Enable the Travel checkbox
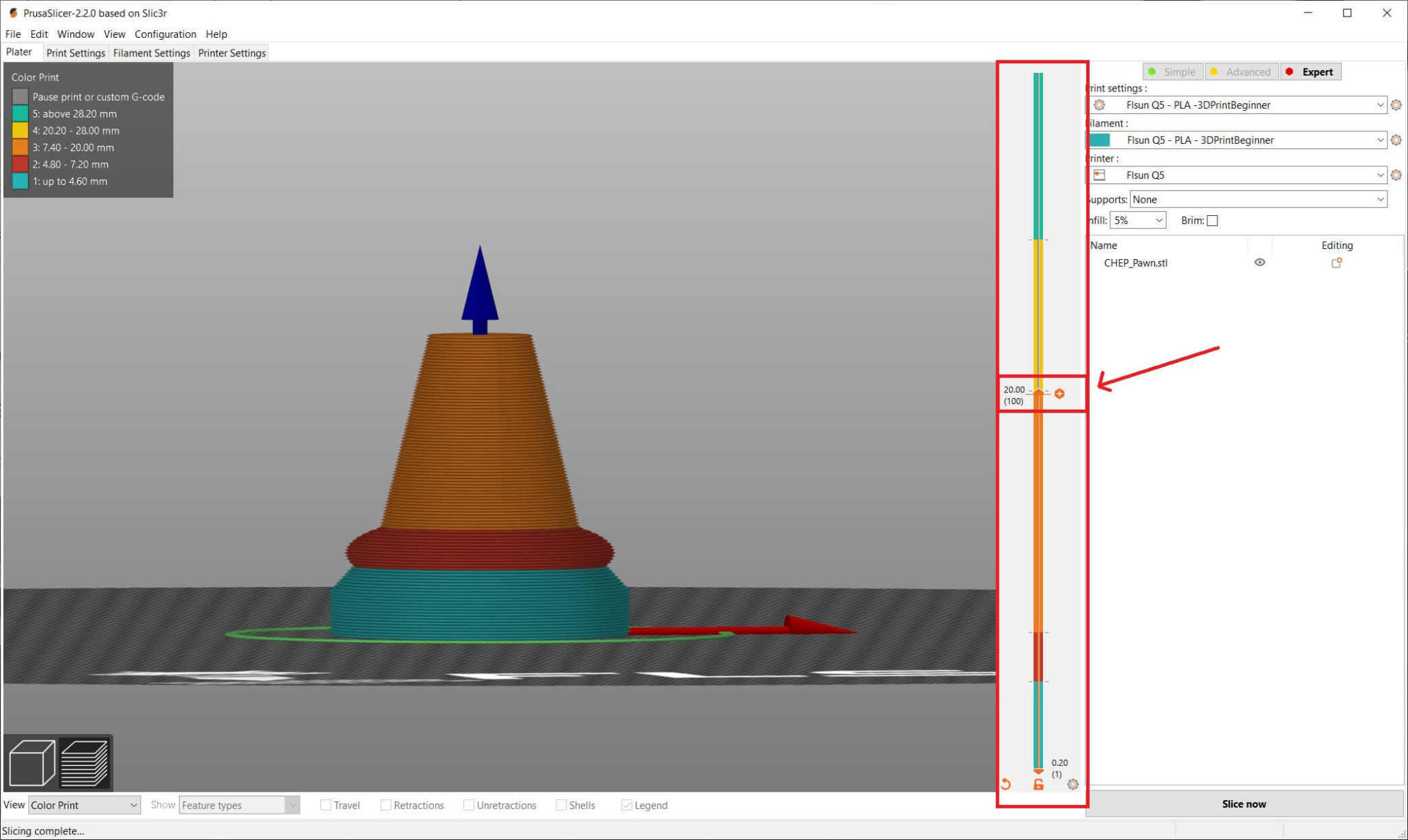The image size is (1408, 840). [x=326, y=805]
